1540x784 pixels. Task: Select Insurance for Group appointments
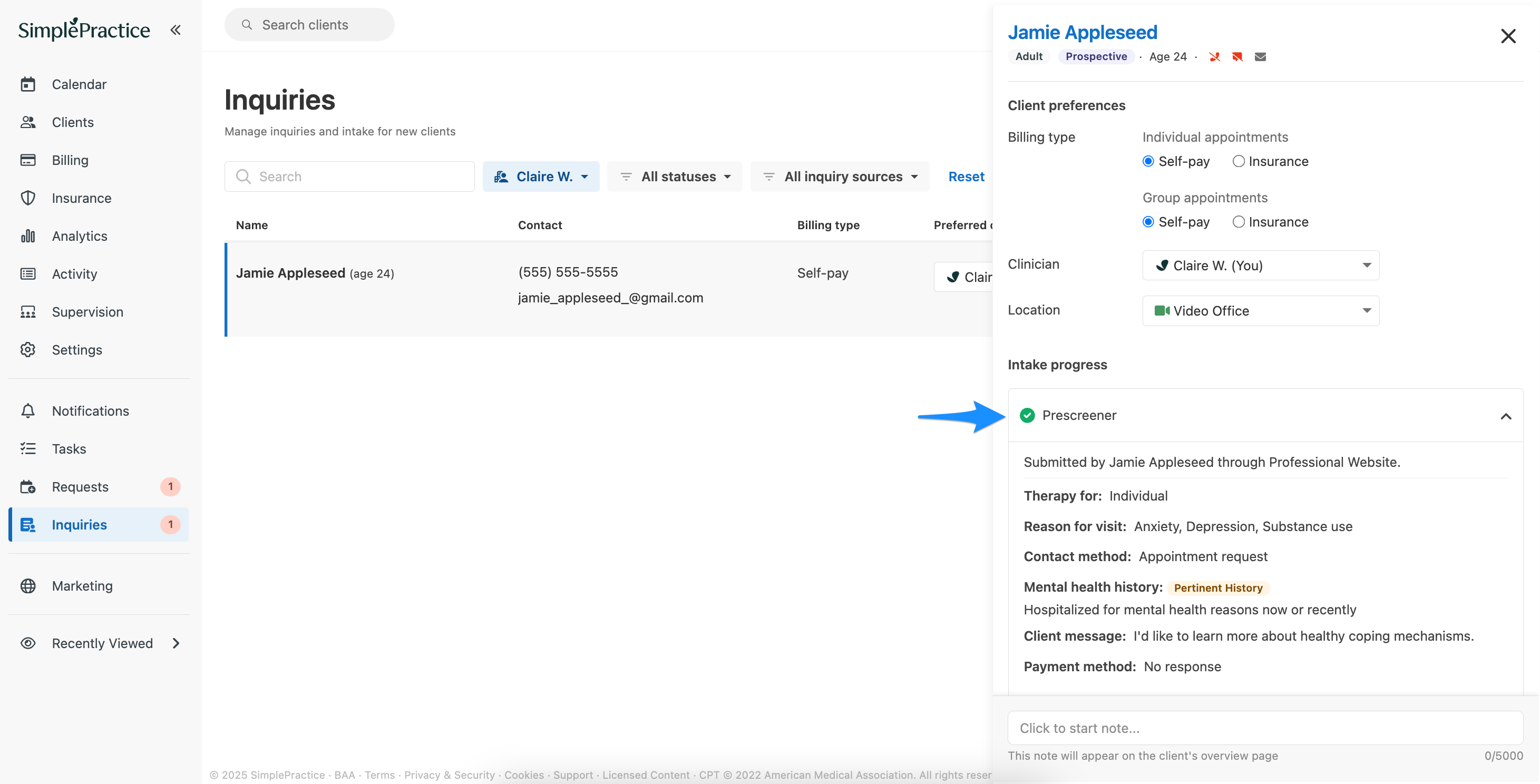click(x=1238, y=222)
